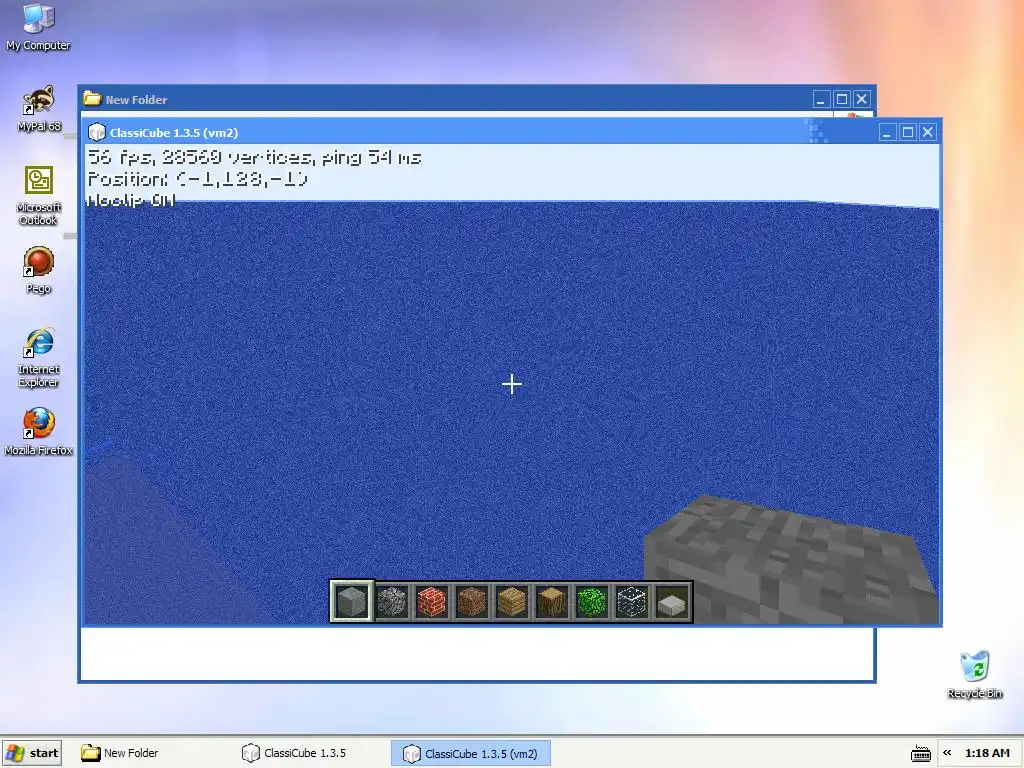Click the New Folder window title bar
Image resolution: width=1024 pixels, height=768 pixels.
click(x=477, y=99)
